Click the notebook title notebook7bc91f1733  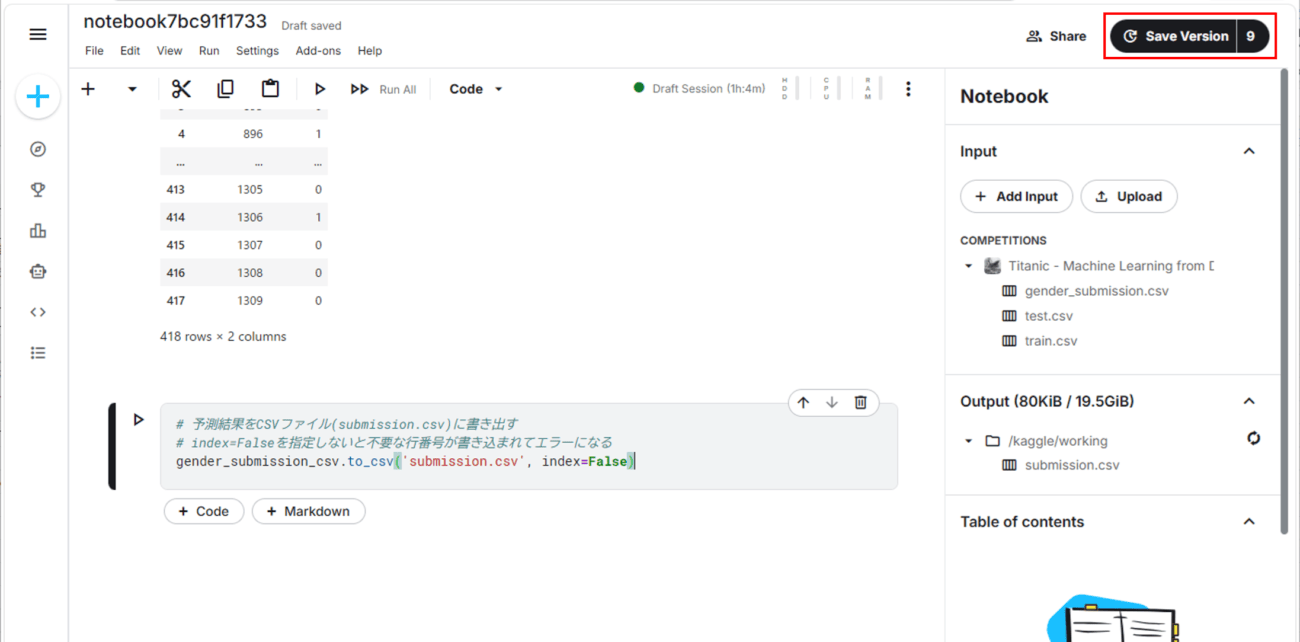click(x=175, y=21)
